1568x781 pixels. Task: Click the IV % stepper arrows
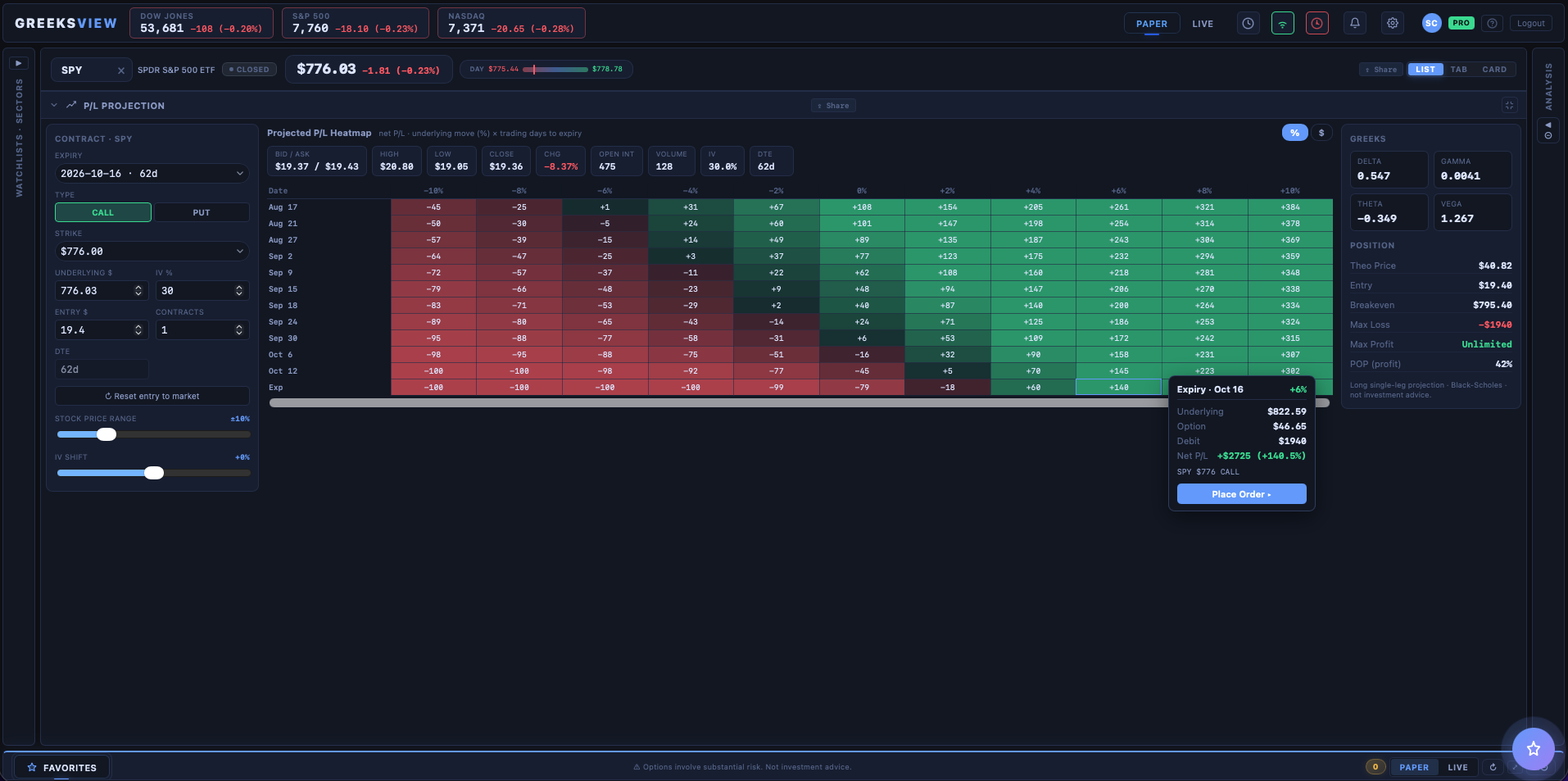tap(239, 291)
